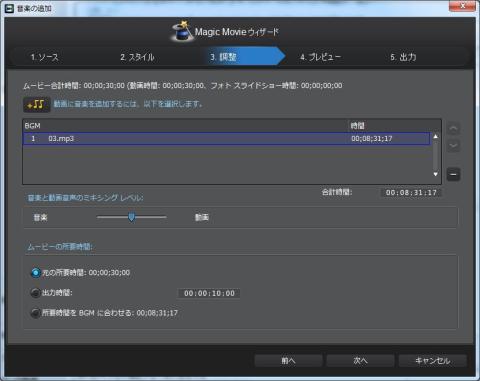This screenshot has height=381, width=480.
Task: Go to step 2 スタイル
Action: click(137, 57)
